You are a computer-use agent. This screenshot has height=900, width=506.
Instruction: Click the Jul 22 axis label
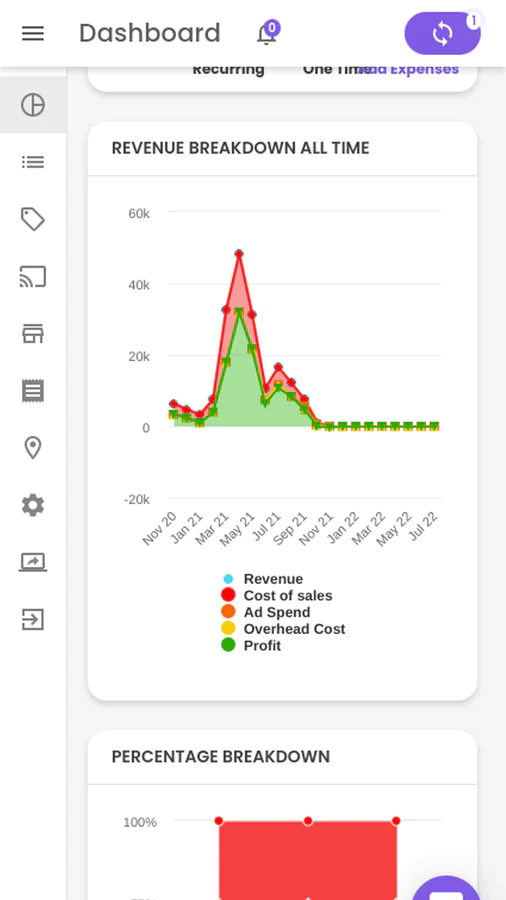pyautogui.click(x=423, y=526)
